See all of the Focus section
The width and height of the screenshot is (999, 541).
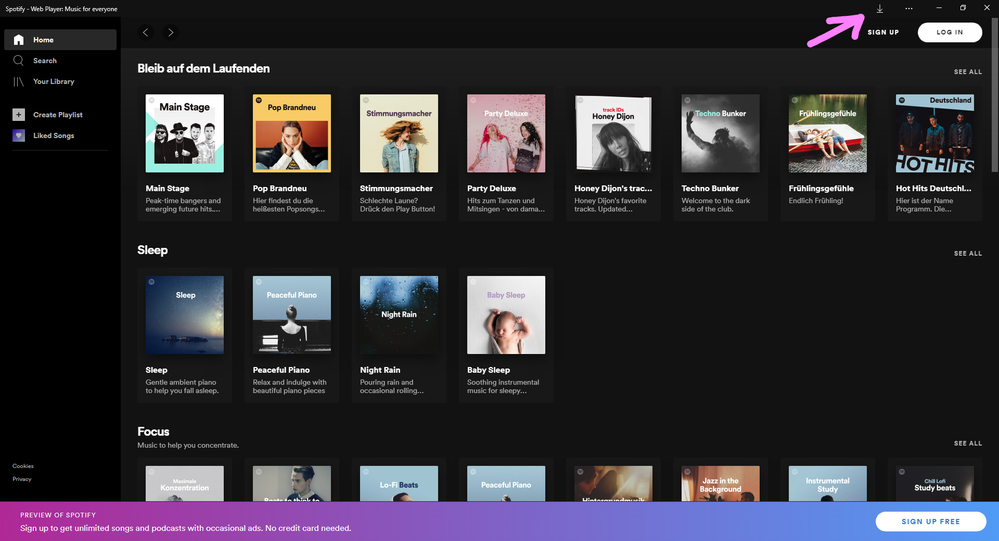click(967, 444)
